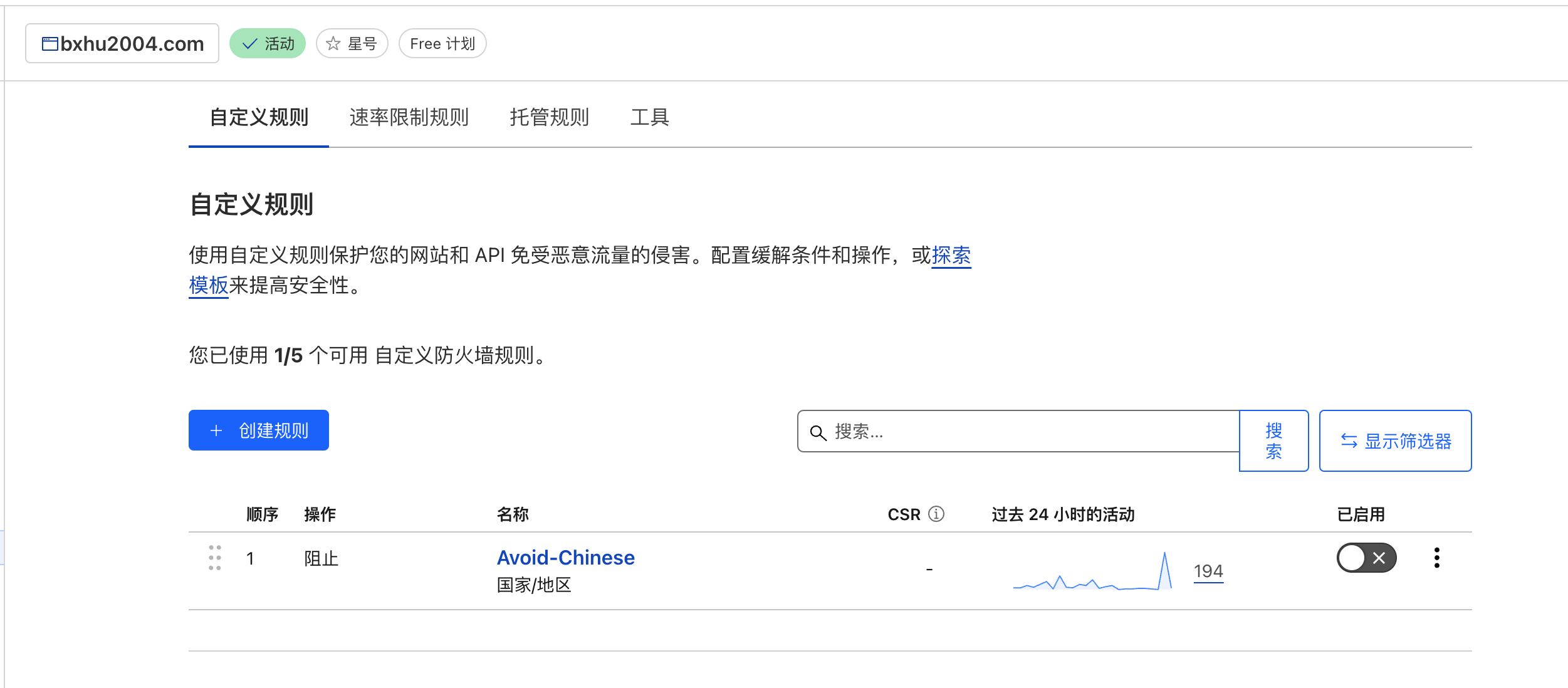
Task: Switch to the 托管规则 tab
Action: [549, 117]
